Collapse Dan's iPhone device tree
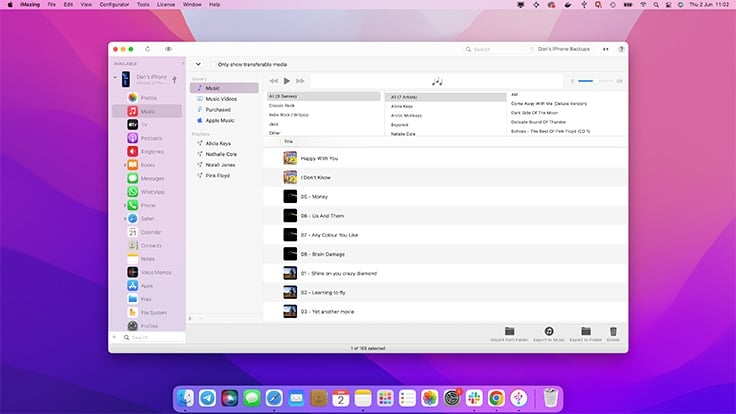 115,77
